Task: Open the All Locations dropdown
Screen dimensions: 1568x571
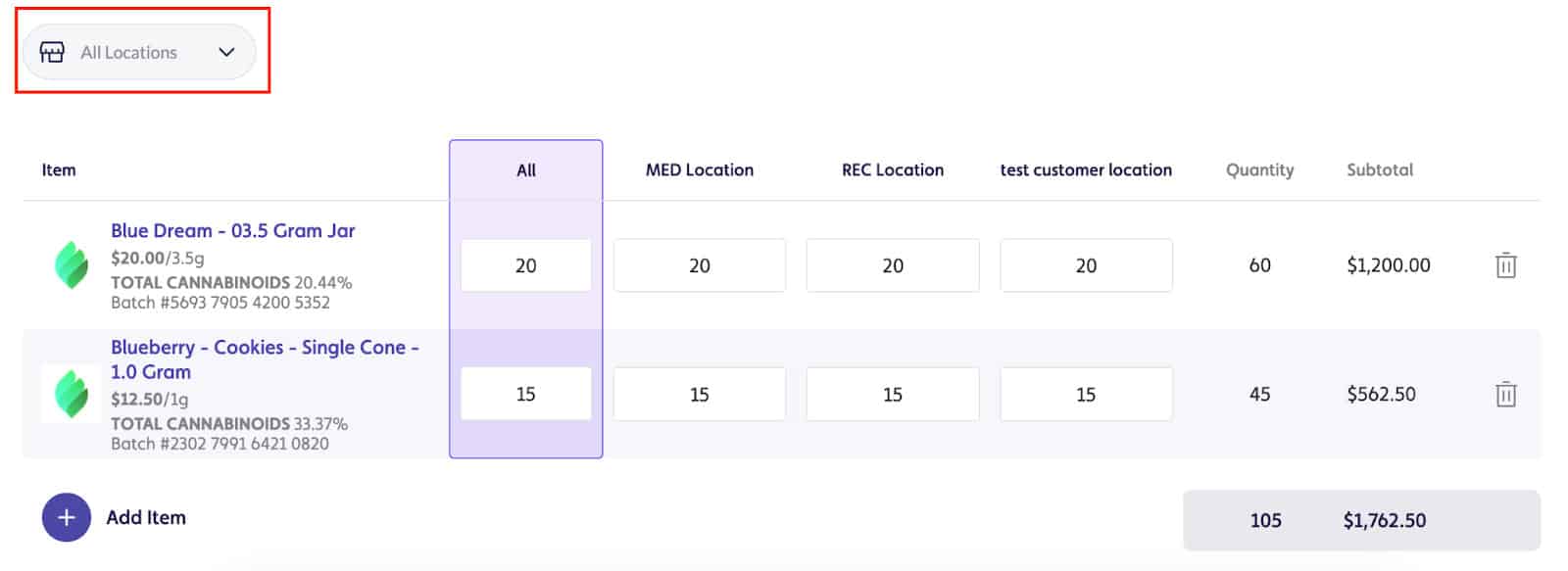Action: click(139, 52)
